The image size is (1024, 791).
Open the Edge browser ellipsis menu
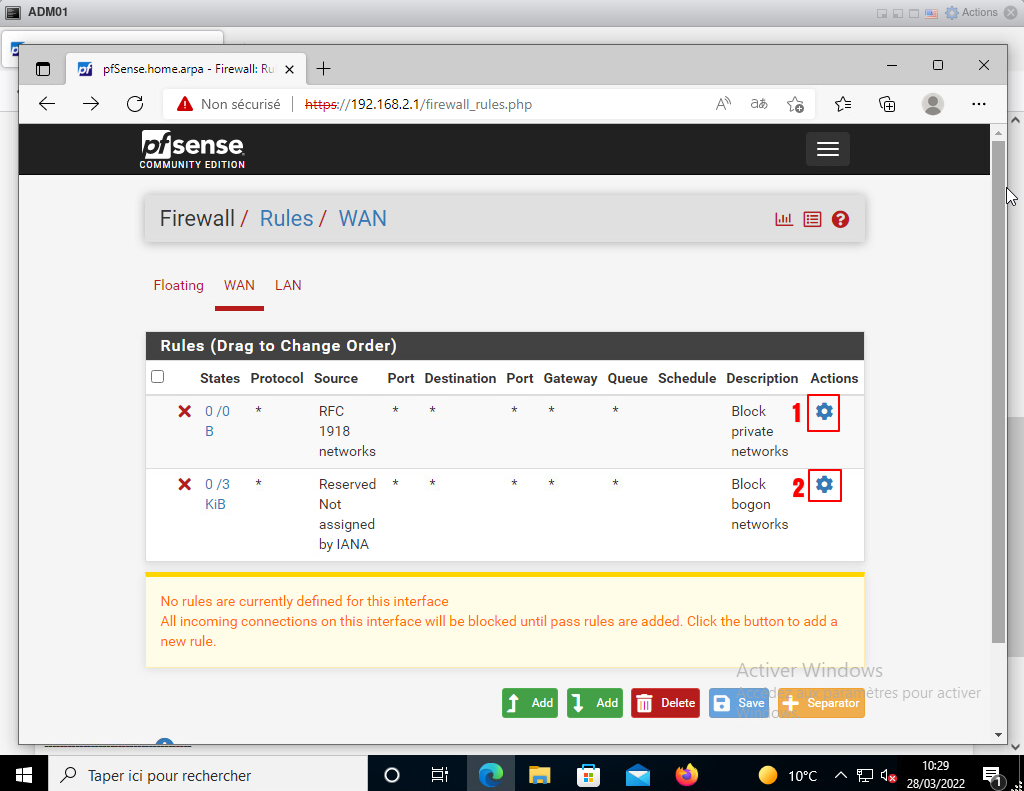pyautogui.click(x=978, y=104)
